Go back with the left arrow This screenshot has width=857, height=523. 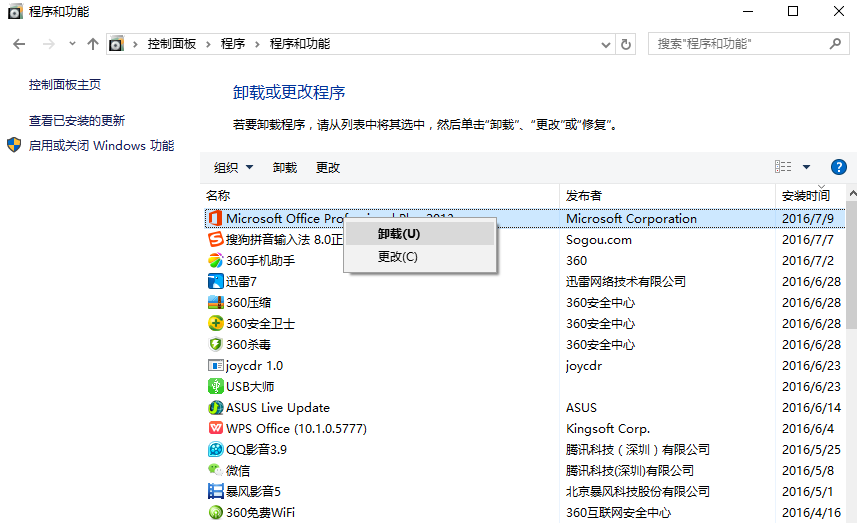19,44
